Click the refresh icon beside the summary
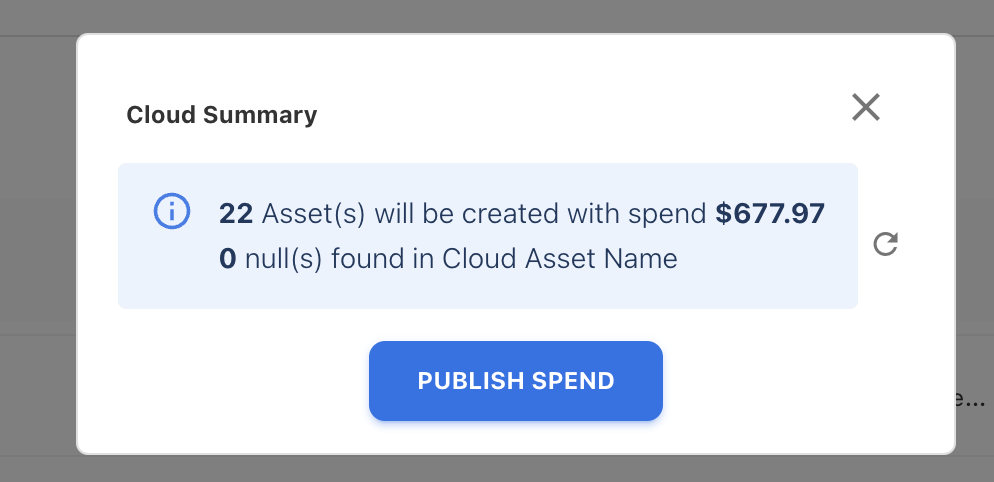Image resolution: width=994 pixels, height=482 pixels. [885, 244]
